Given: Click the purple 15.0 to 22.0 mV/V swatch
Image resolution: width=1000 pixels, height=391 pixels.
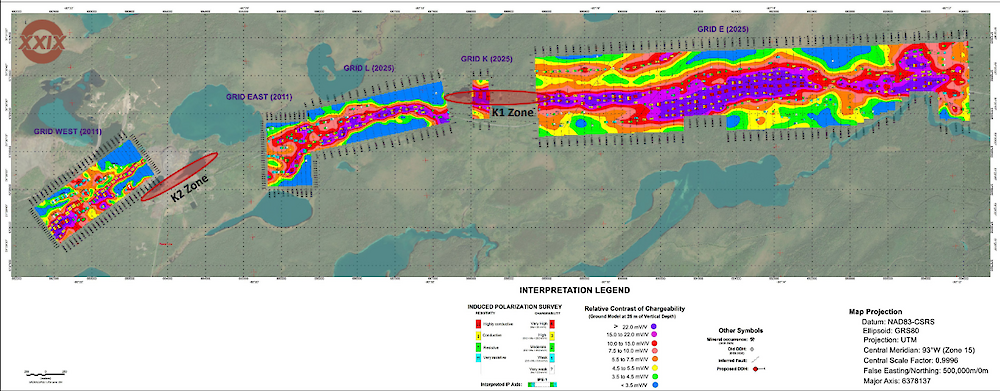Looking at the screenshot, I should pos(654,334).
